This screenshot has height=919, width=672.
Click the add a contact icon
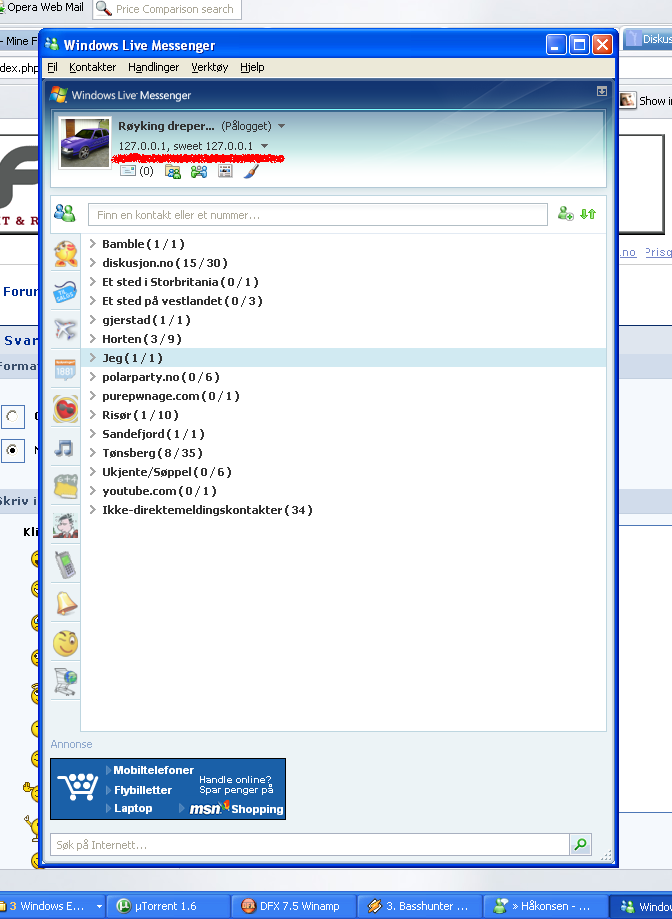point(565,214)
